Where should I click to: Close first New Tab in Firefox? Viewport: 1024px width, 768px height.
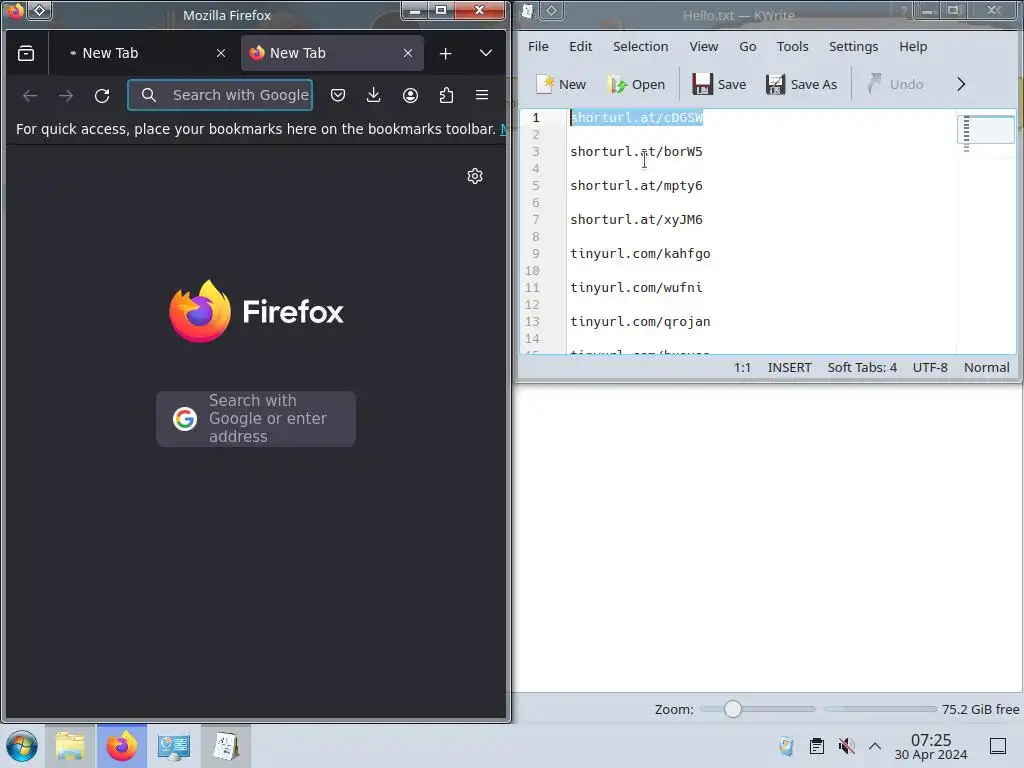pos(221,54)
